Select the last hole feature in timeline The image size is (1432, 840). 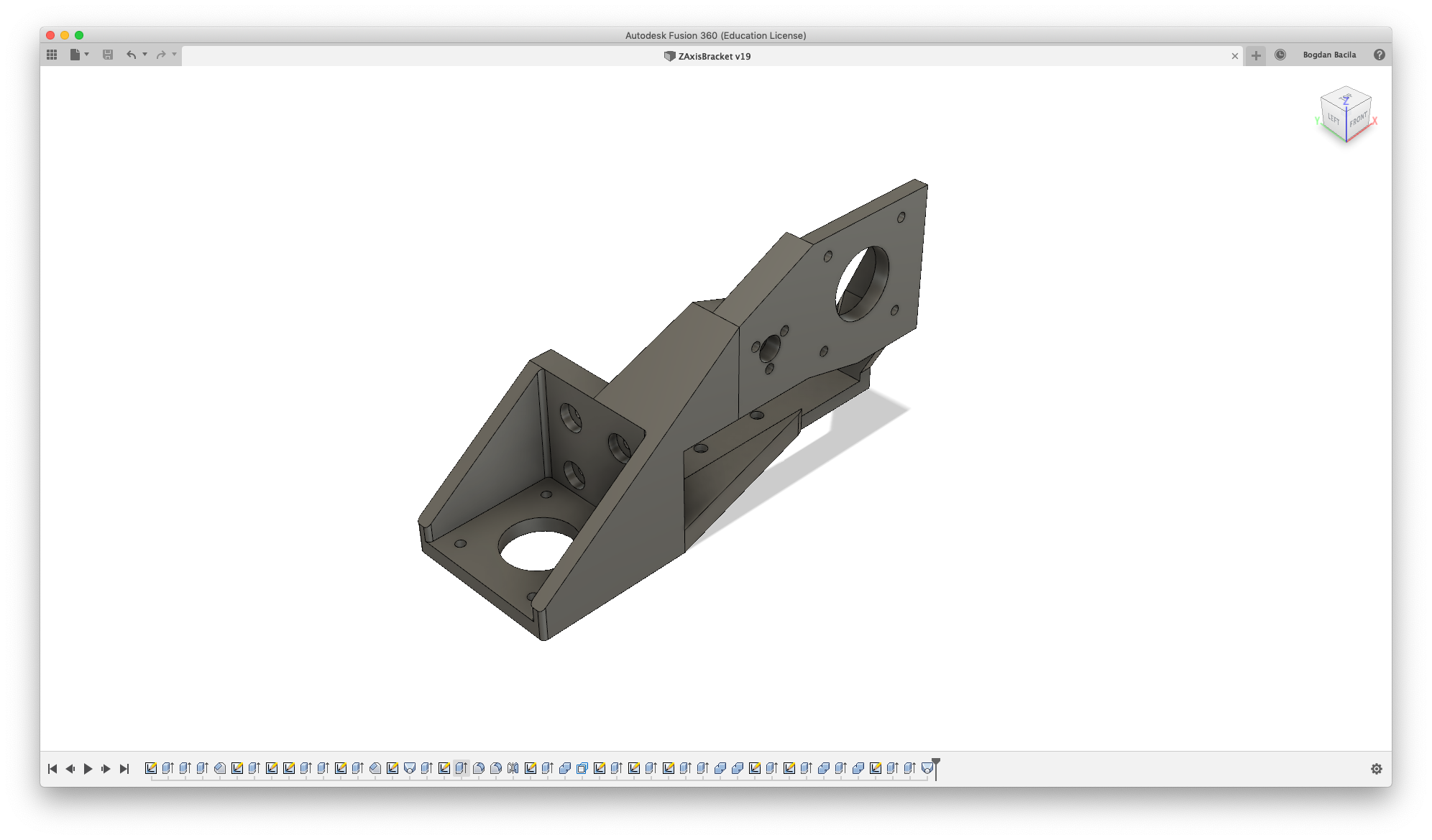click(x=927, y=768)
